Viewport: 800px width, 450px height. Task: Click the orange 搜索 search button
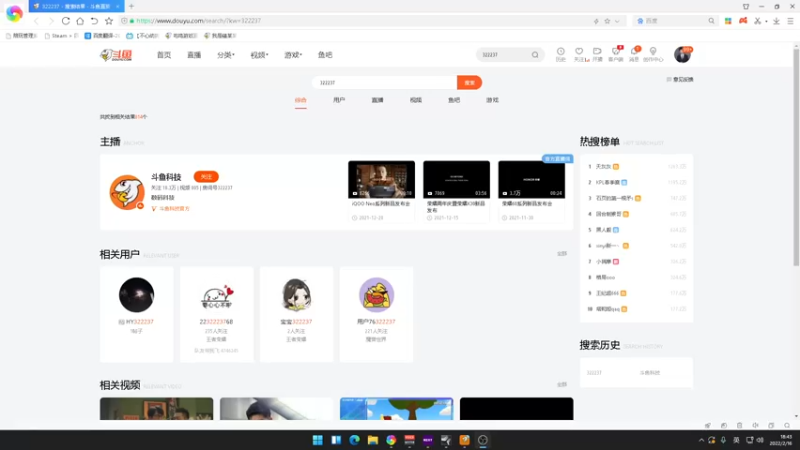point(469,83)
